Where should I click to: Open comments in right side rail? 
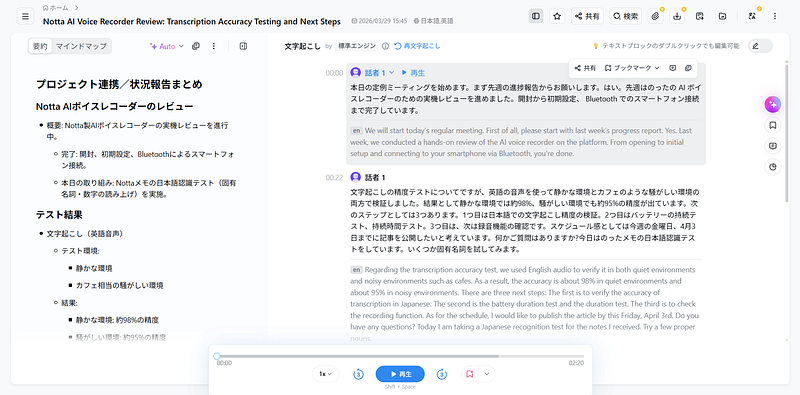coord(772,146)
